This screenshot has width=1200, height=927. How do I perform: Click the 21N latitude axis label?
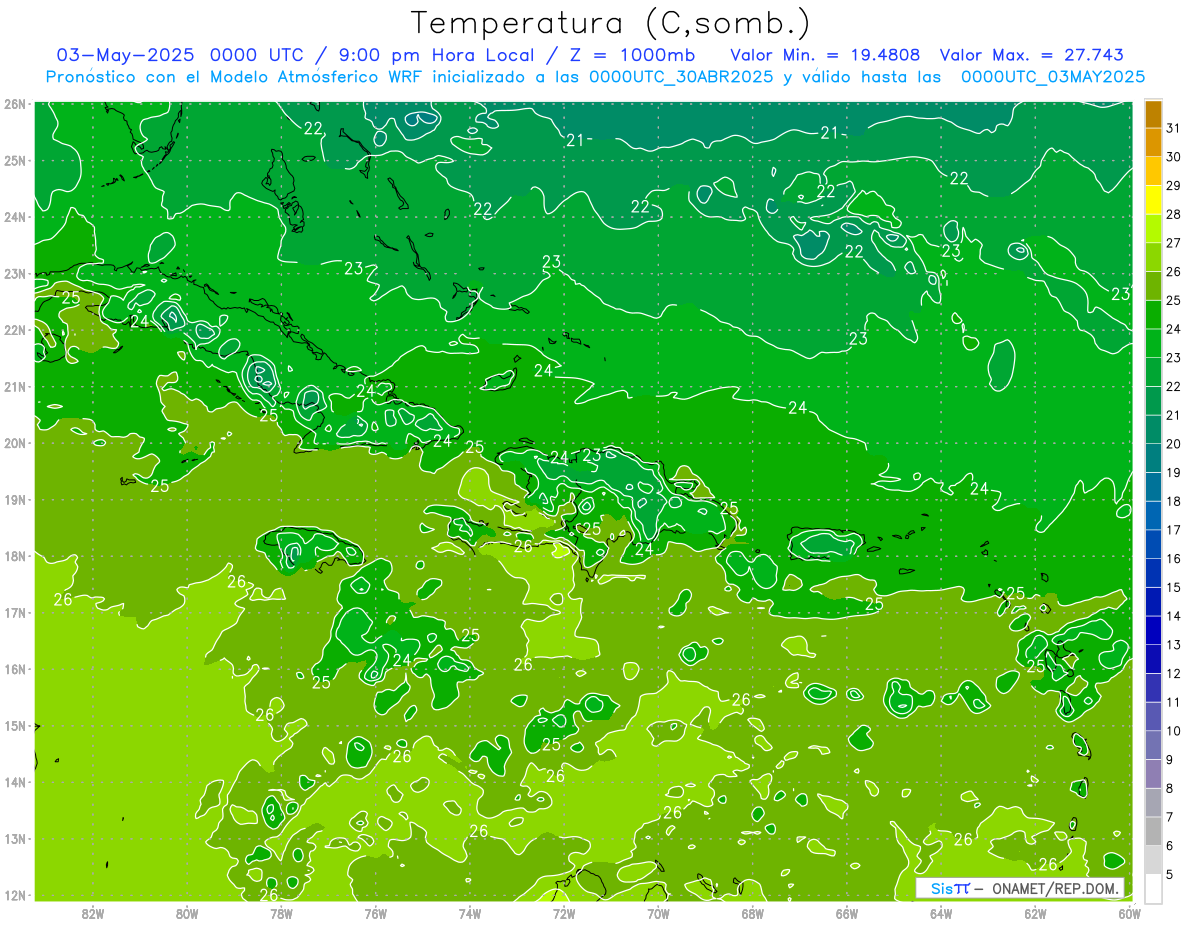15,386
